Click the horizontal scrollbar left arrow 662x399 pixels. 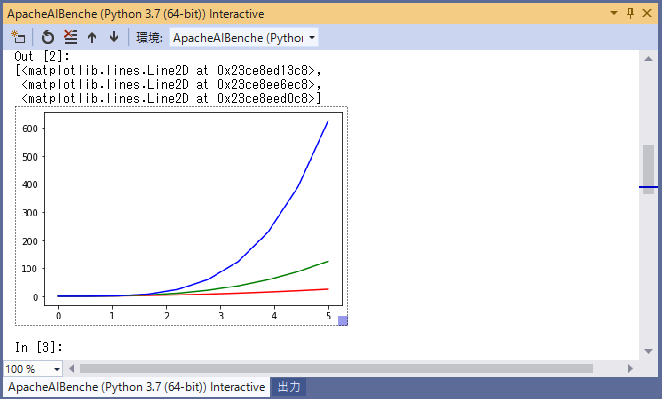[72, 369]
